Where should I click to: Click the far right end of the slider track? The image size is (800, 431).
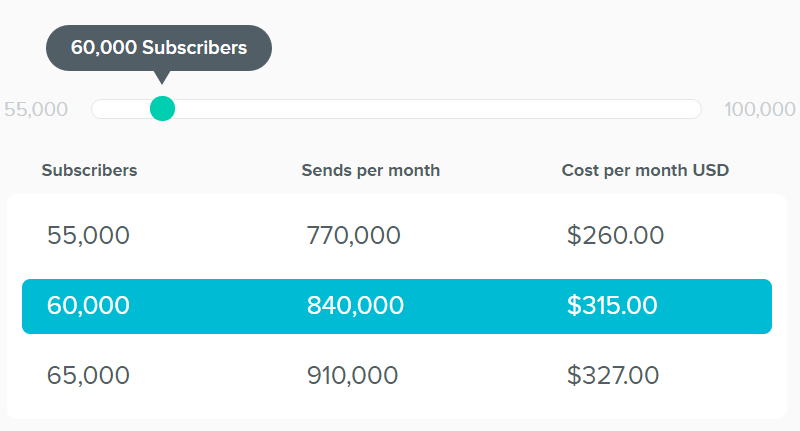[694, 109]
